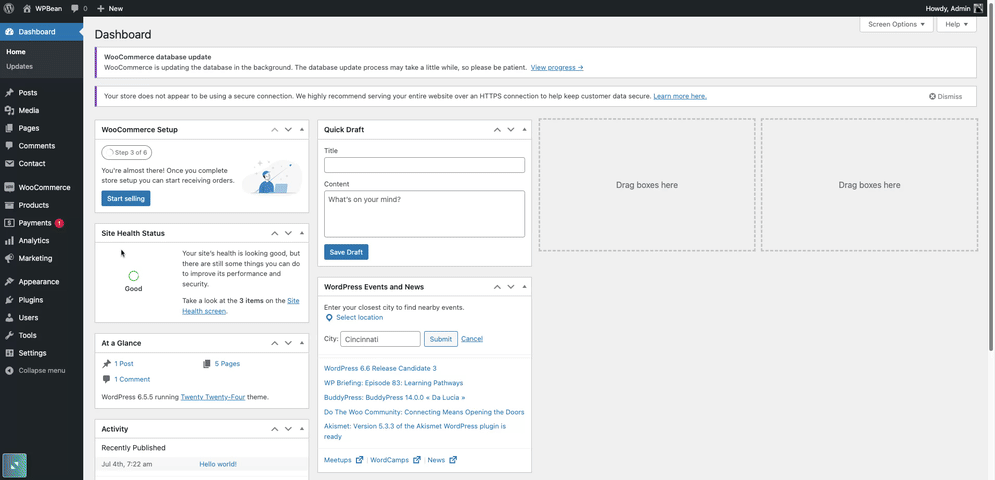Focus Quick Draft Title field

coord(425,165)
